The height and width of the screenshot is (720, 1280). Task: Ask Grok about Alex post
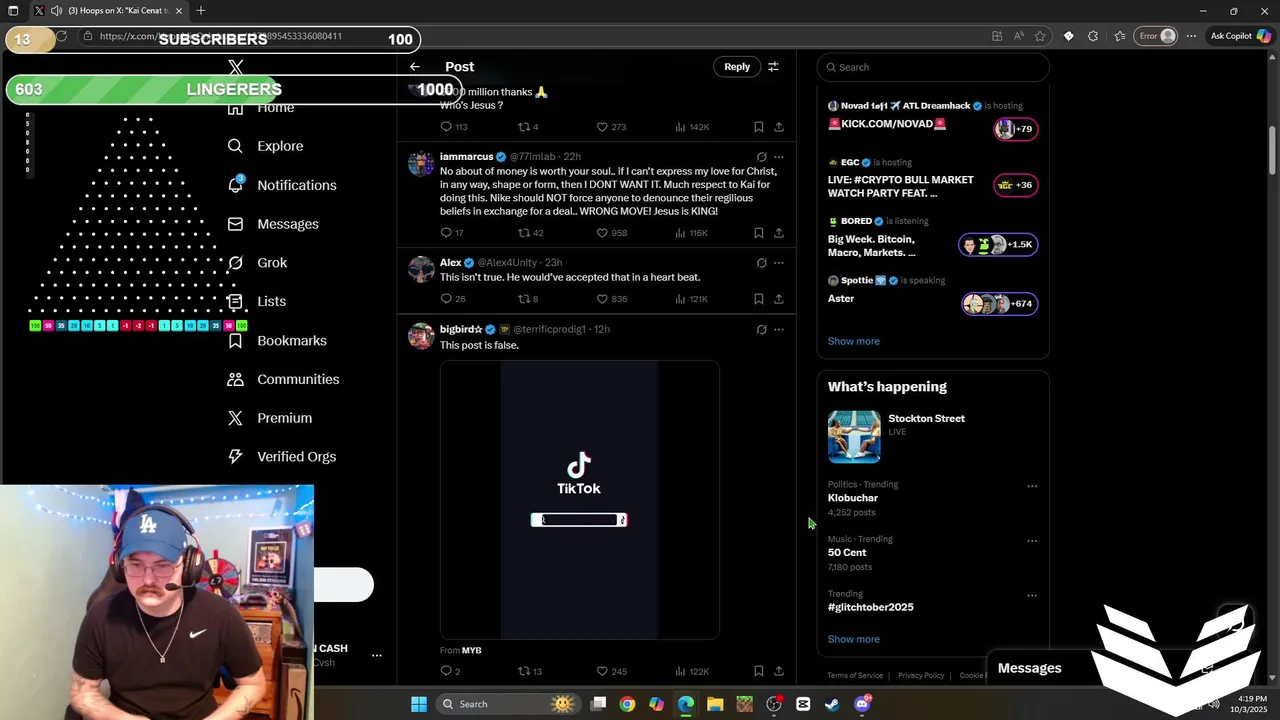pos(761,263)
